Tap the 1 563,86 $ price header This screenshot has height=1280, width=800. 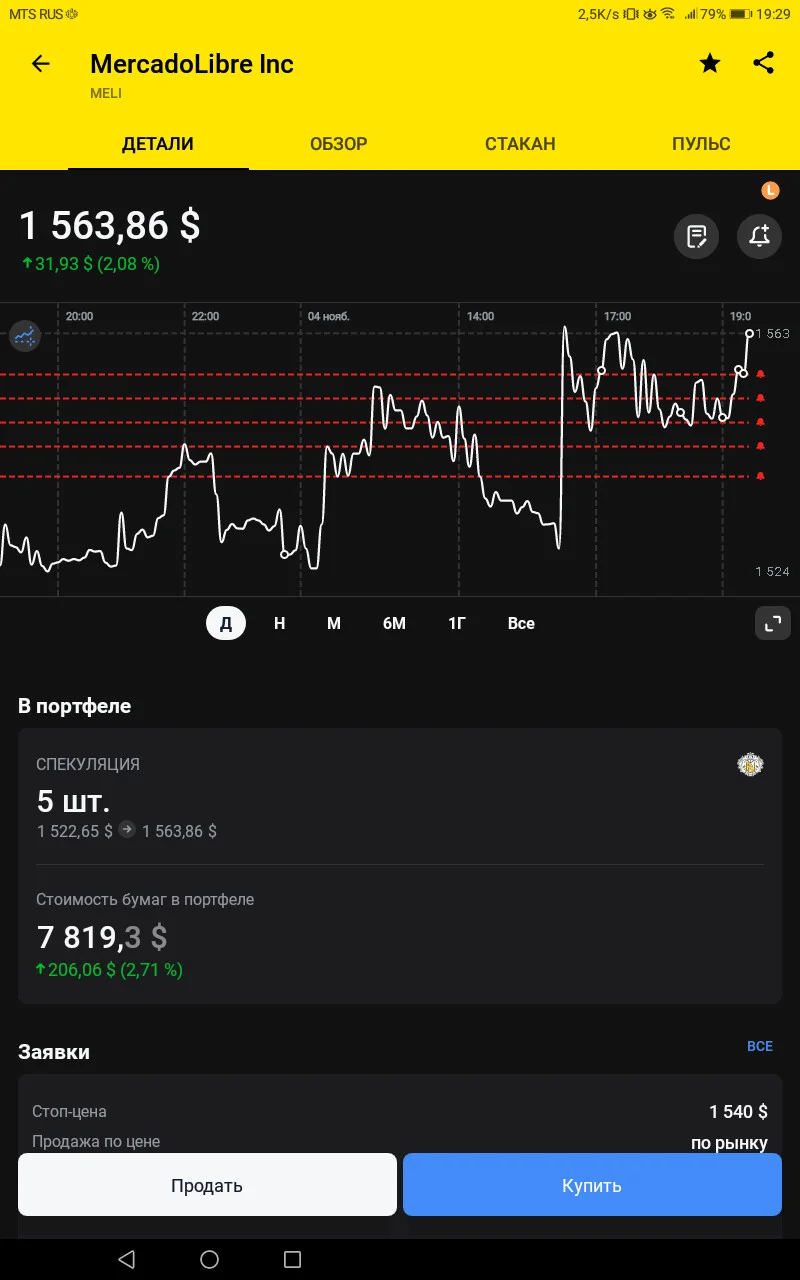click(x=110, y=225)
